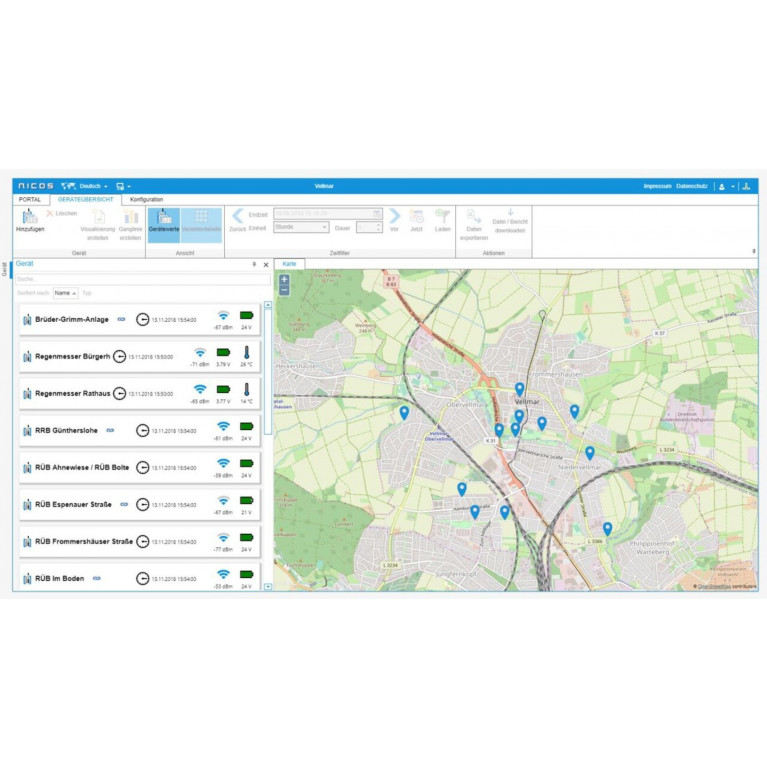Open the Impressum link
Viewport: 767px width, 767px height.
[657, 186]
